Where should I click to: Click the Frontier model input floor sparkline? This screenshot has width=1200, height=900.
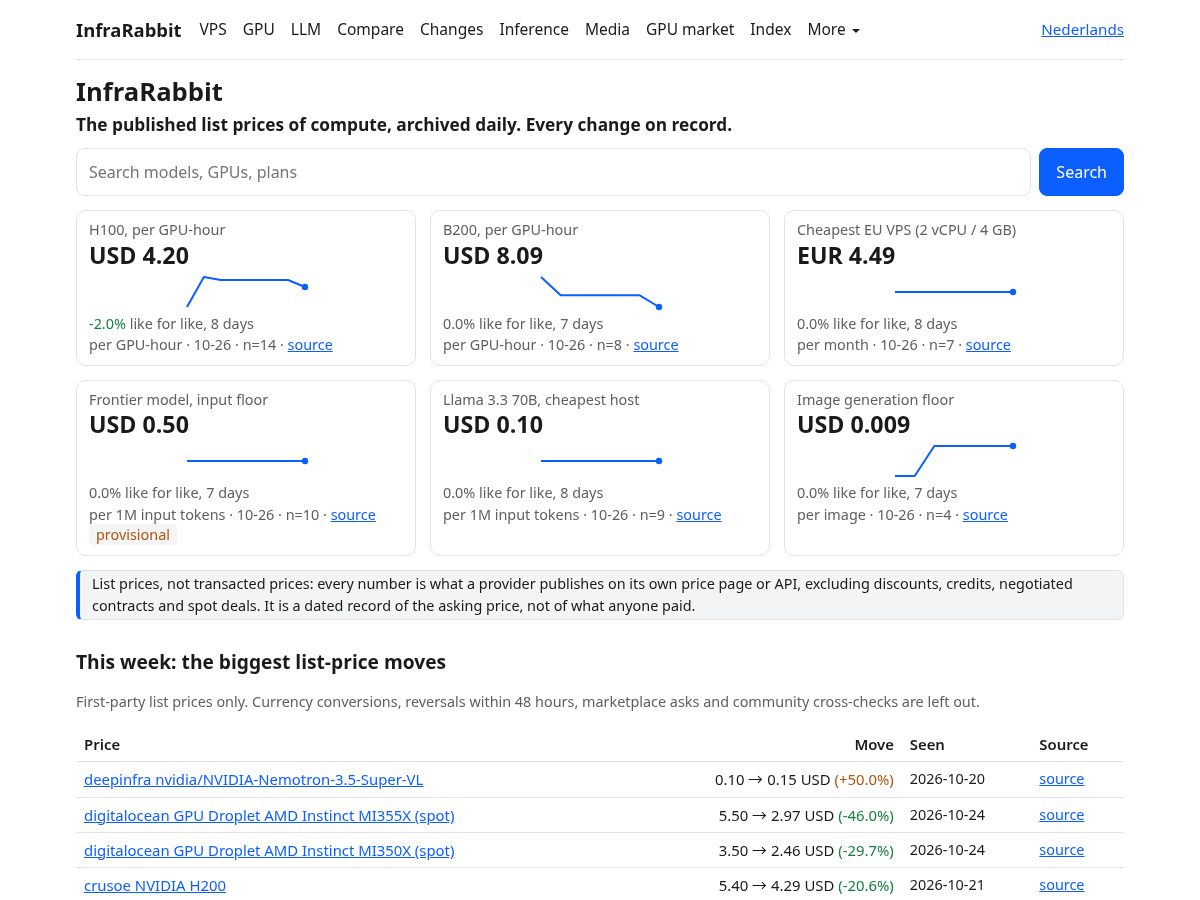(x=247, y=460)
